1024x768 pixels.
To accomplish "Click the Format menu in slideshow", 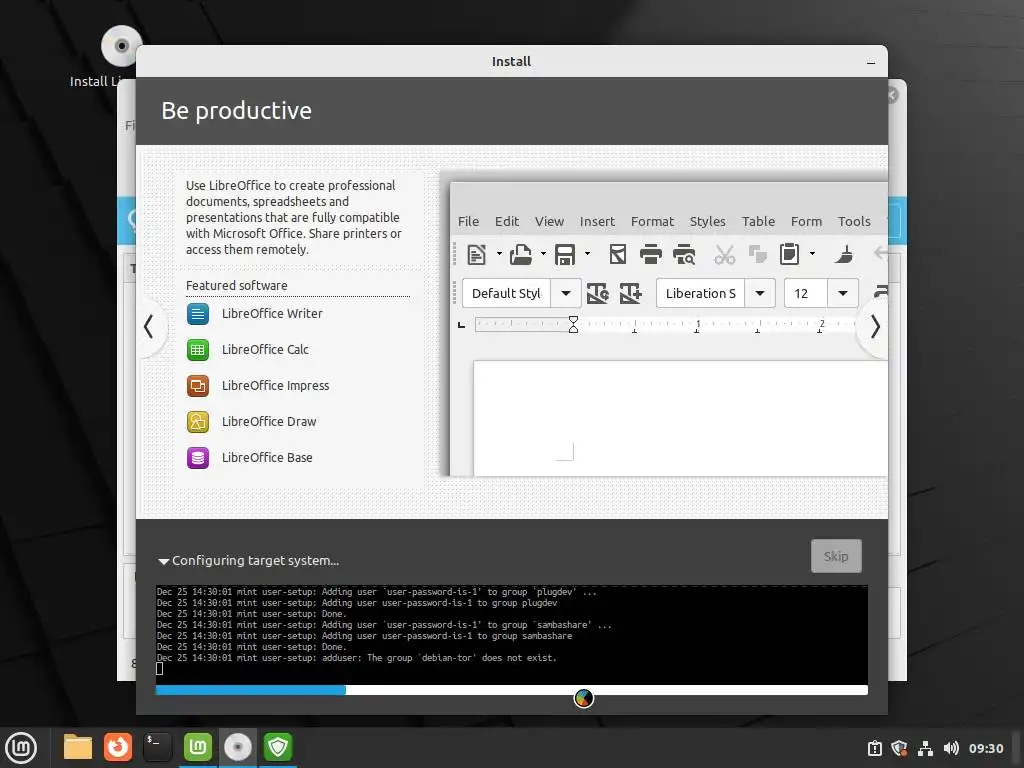I will point(652,221).
